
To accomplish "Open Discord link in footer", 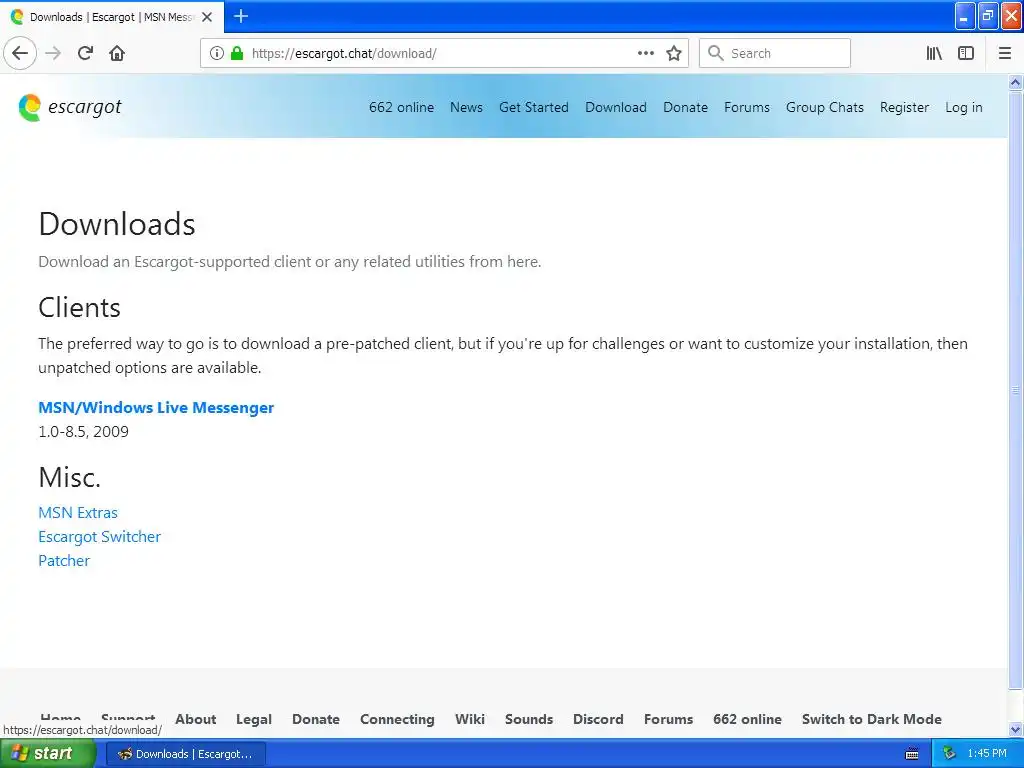I will coord(598,719).
